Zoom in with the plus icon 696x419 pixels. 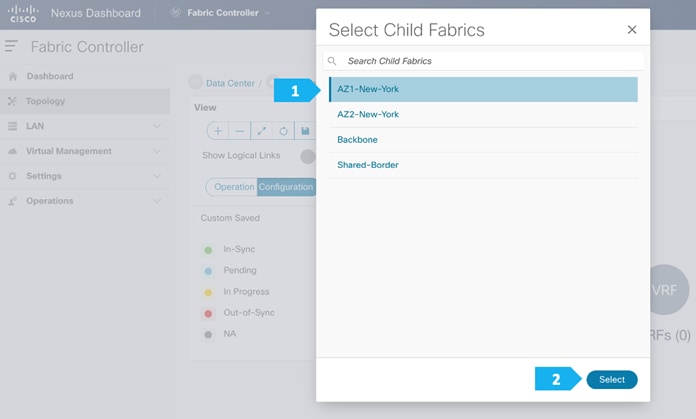coord(218,131)
